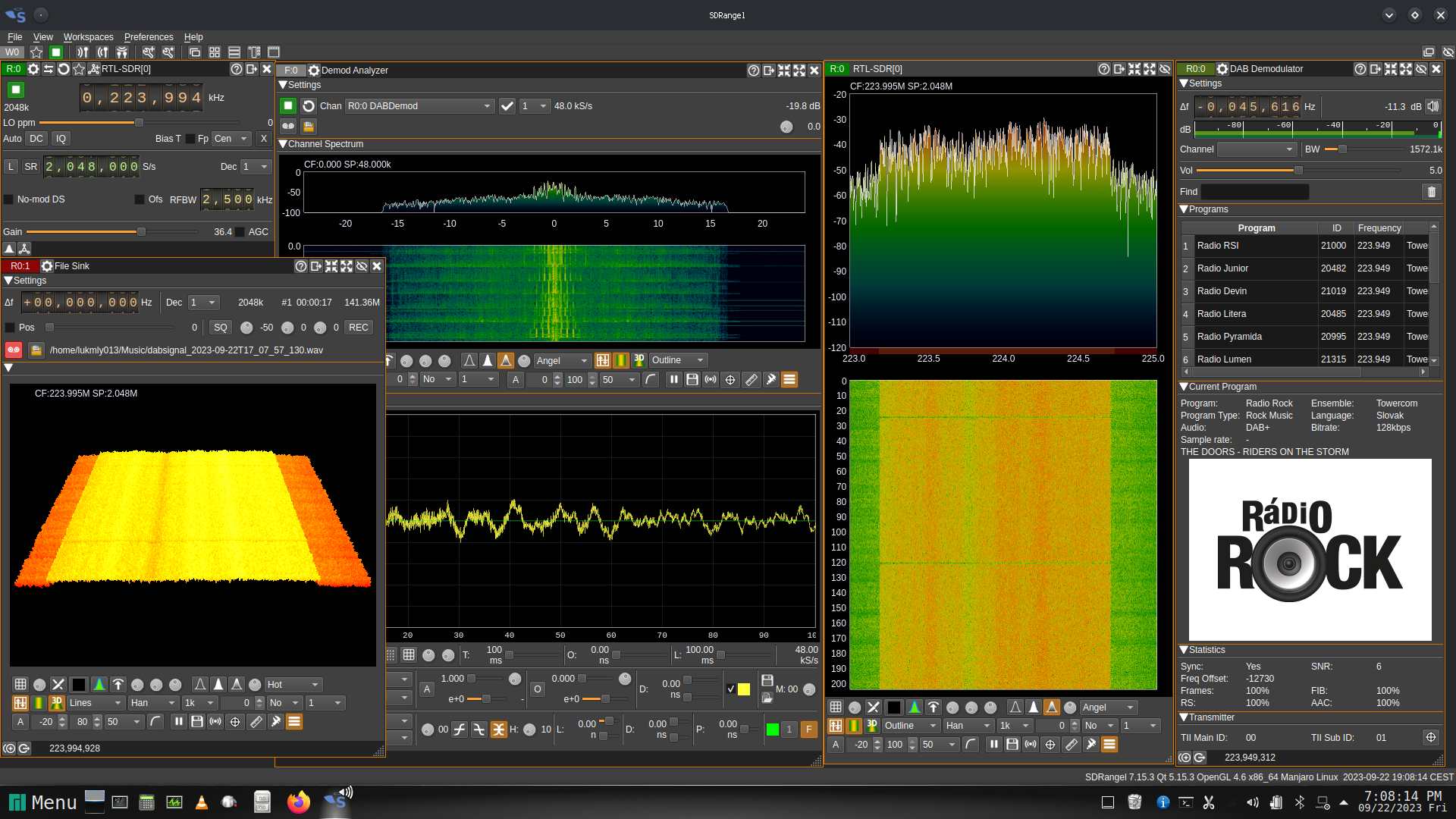
Task: Open RTL-SDR device settings gear
Action: pos(33,69)
